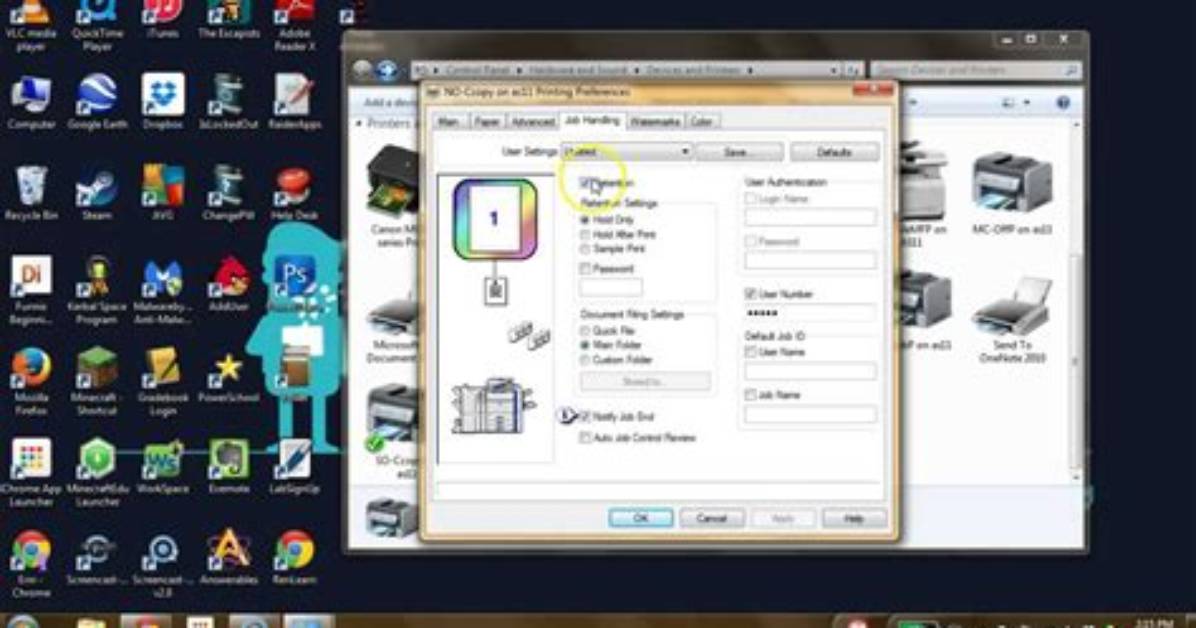Viewport: 1196px width, 628px height.
Task: Open the iTunes desktop shortcut
Action: (x=162, y=20)
